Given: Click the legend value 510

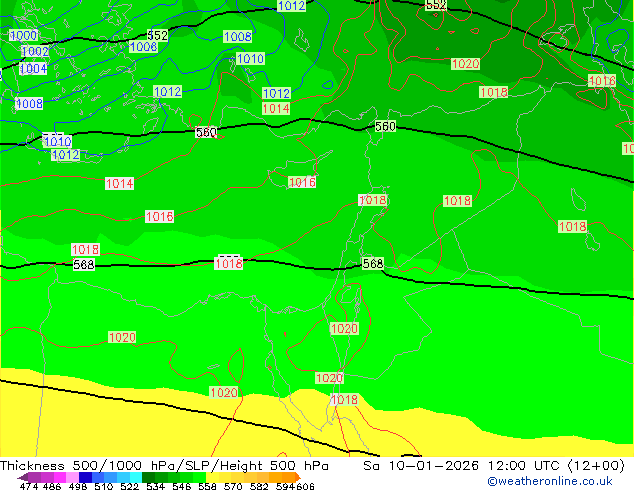Looking at the screenshot, I should (x=104, y=486).
